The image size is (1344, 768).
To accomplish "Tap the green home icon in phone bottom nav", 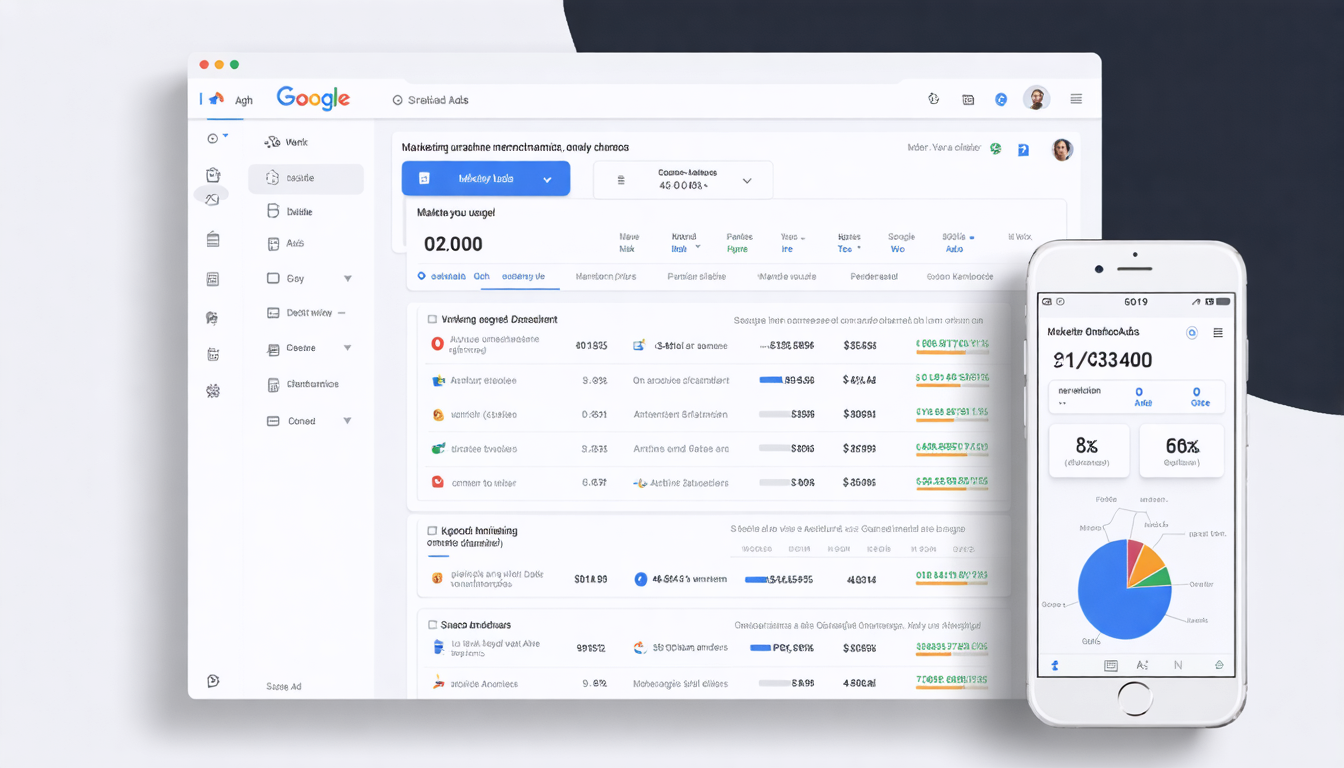I will point(1219,665).
